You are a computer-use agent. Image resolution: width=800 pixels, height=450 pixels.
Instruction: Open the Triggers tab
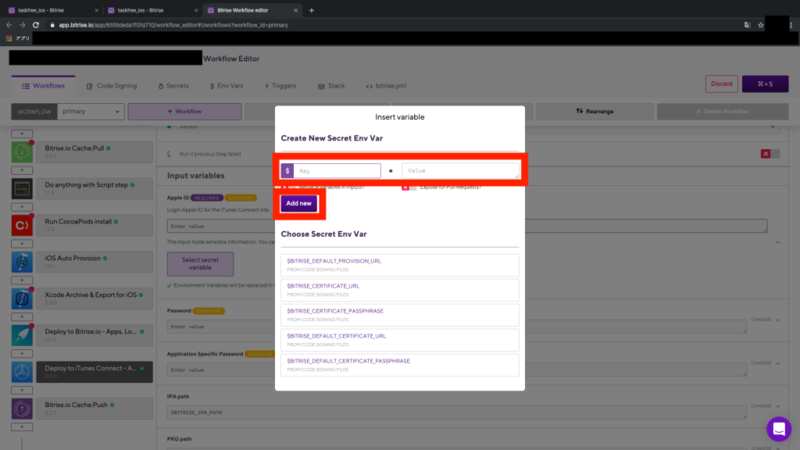point(280,86)
